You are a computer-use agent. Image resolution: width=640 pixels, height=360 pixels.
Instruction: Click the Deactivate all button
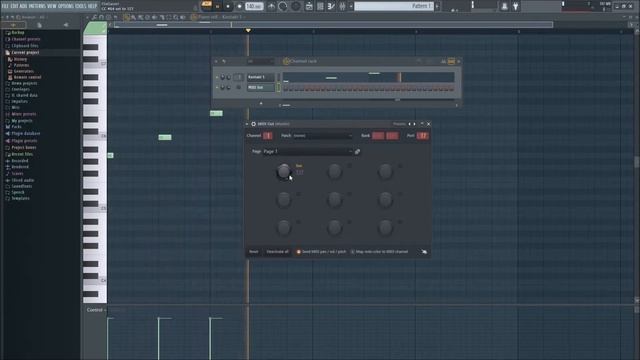[278, 252]
